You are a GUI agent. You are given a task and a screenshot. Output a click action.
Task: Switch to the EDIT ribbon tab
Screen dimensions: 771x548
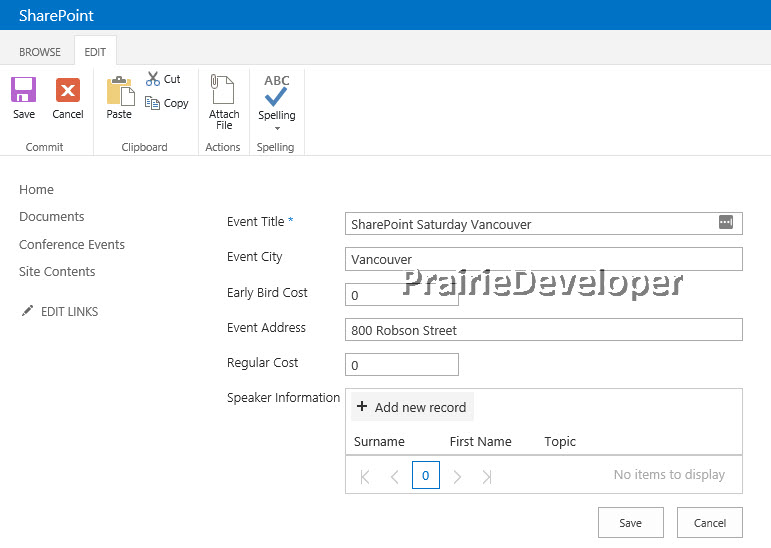tap(95, 52)
